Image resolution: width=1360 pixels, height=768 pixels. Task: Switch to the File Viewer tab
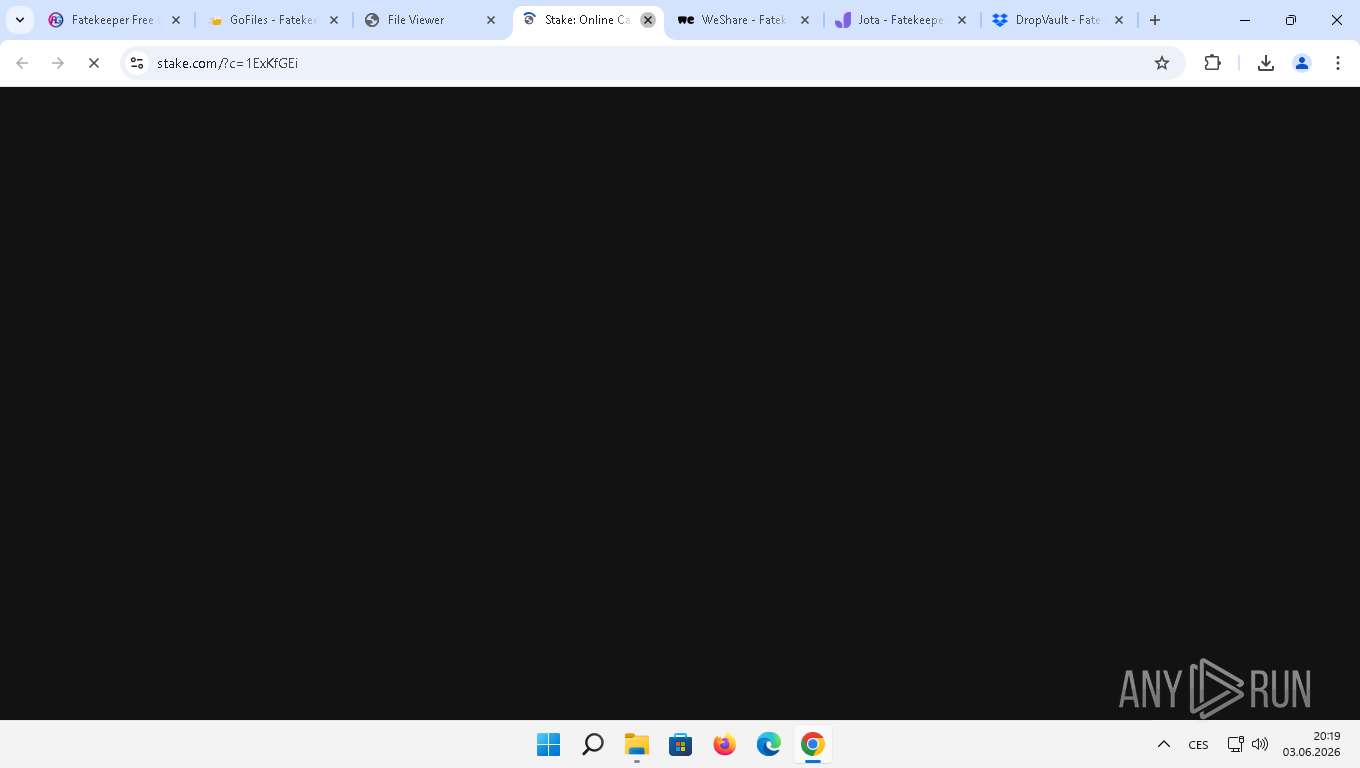pos(432,20)
